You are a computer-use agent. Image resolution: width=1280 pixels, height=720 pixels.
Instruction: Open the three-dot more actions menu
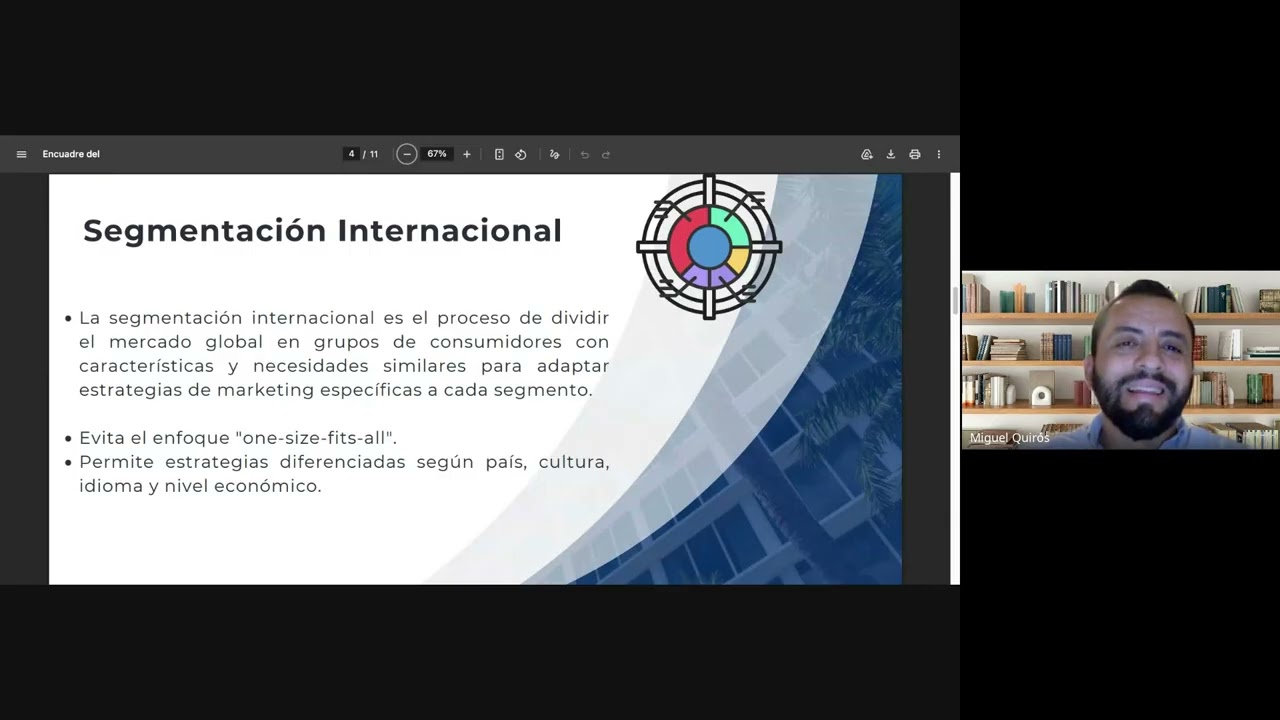939,154
